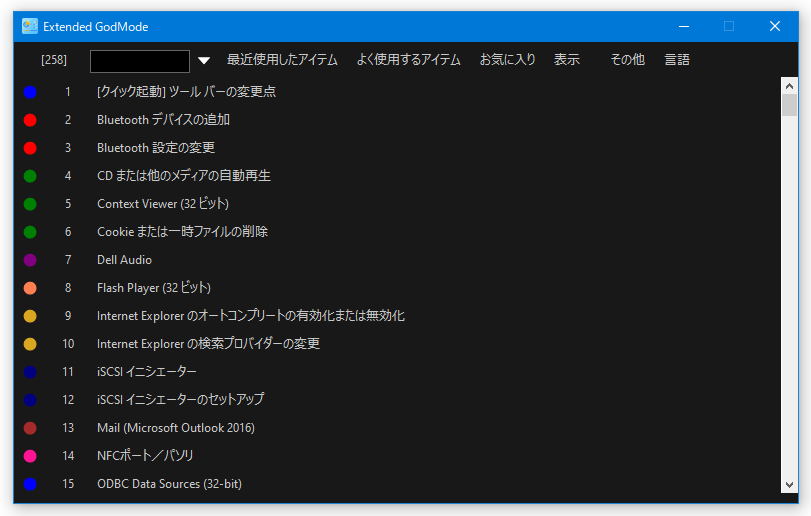Click yellow dot beside Internet Explorer のオートコンプリート row
Image resolution: width=811 pixels, height=516 pixels.
[30, 315]
